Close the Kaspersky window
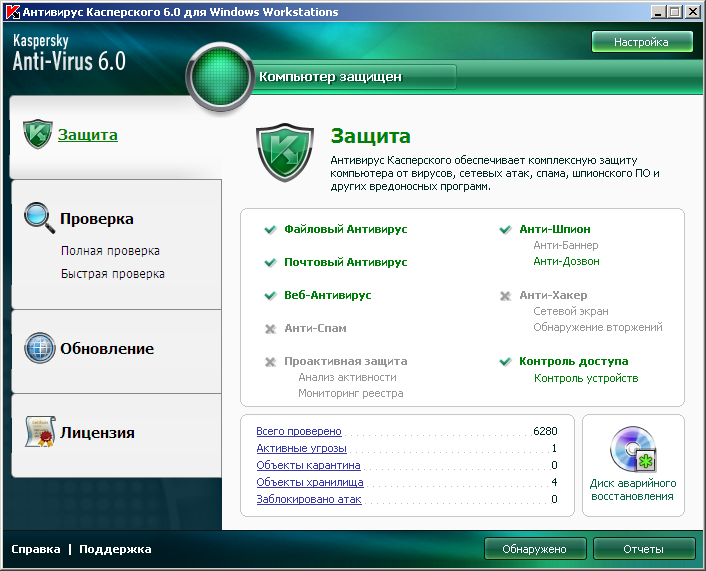Image resolution: width=706 pixels, height=571 pixels. click(x=692, y=12)
